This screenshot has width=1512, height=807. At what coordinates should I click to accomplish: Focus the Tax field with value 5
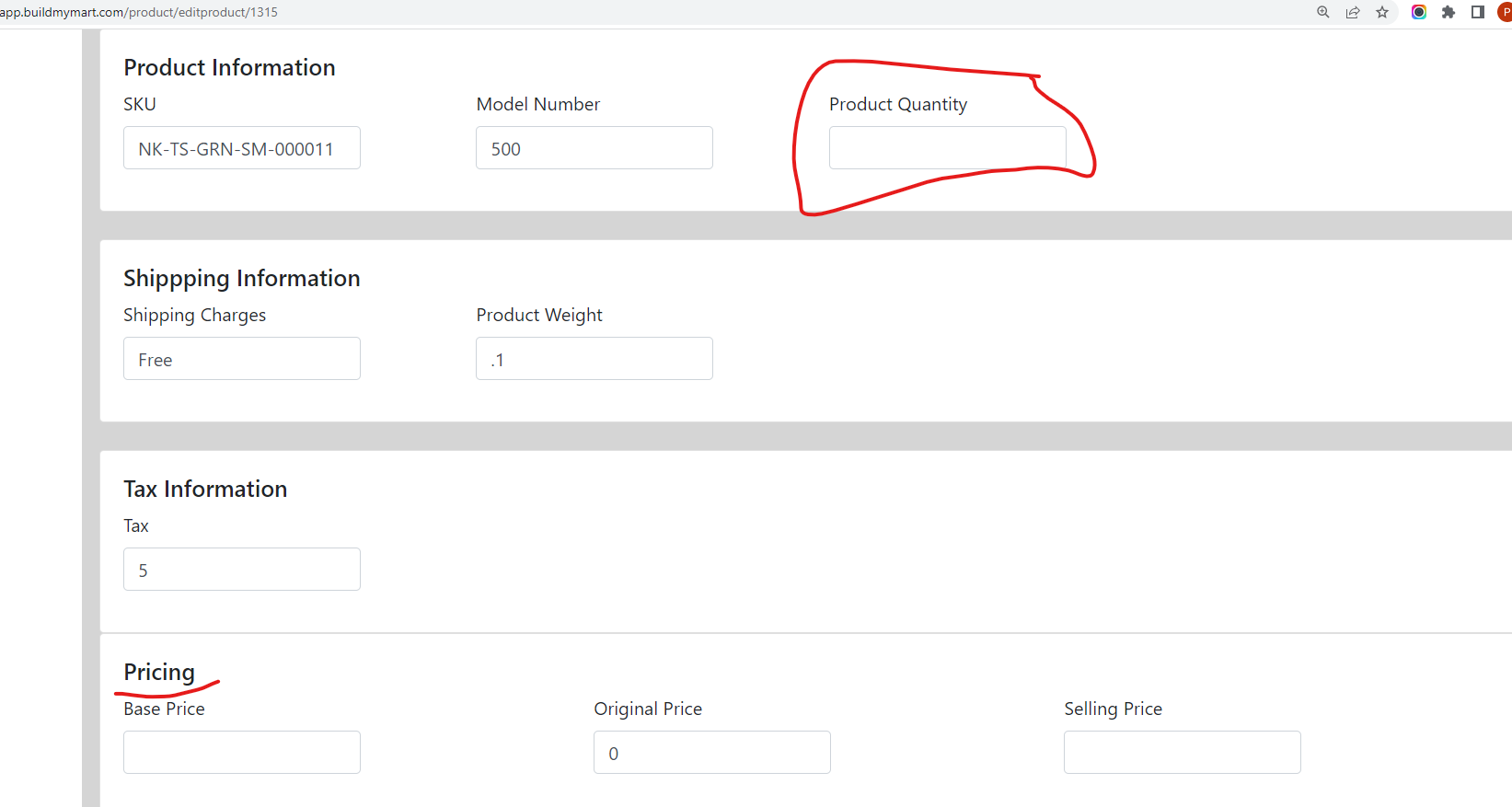(x=242, y=570)
